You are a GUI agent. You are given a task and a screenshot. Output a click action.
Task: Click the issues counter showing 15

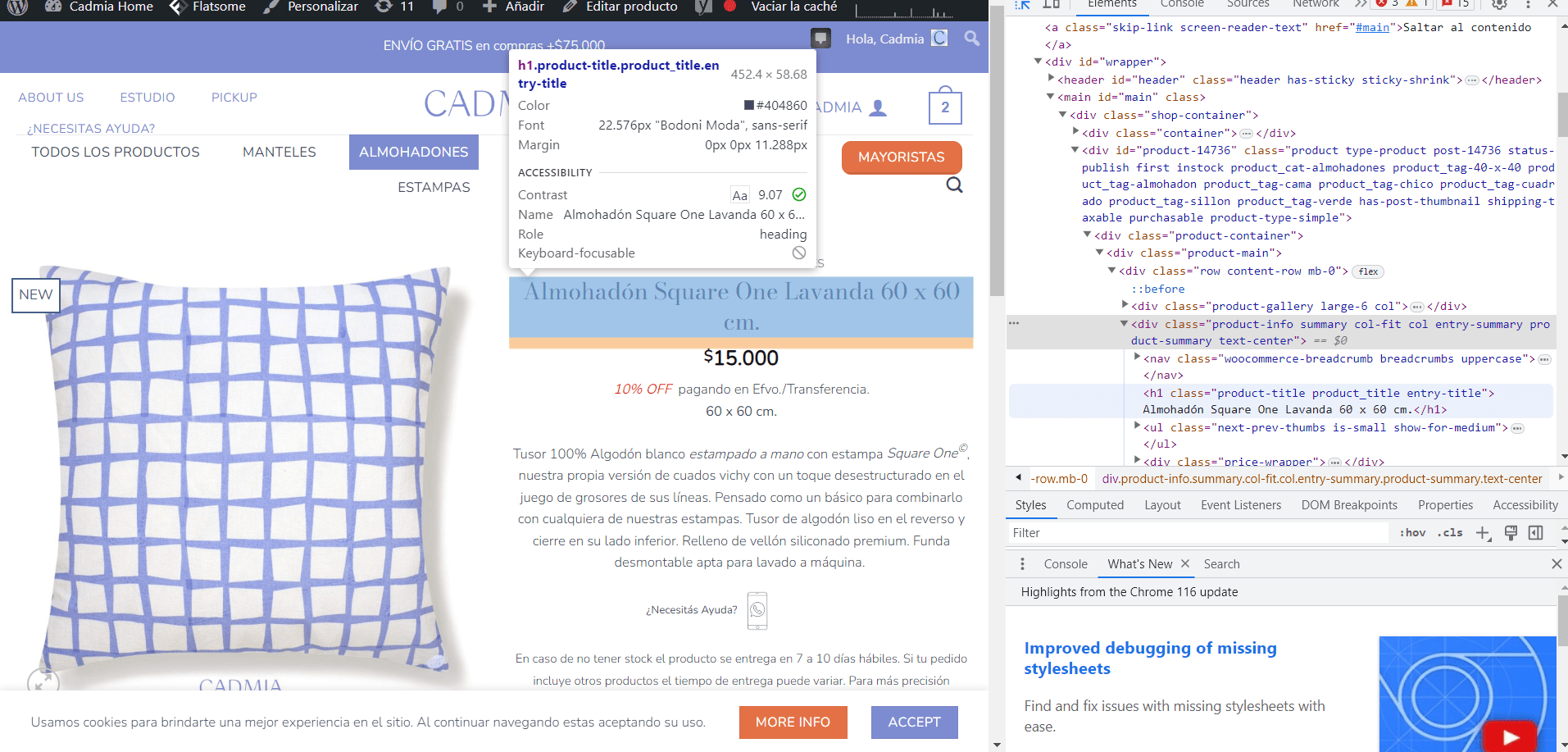click(x=1456, y=4)
